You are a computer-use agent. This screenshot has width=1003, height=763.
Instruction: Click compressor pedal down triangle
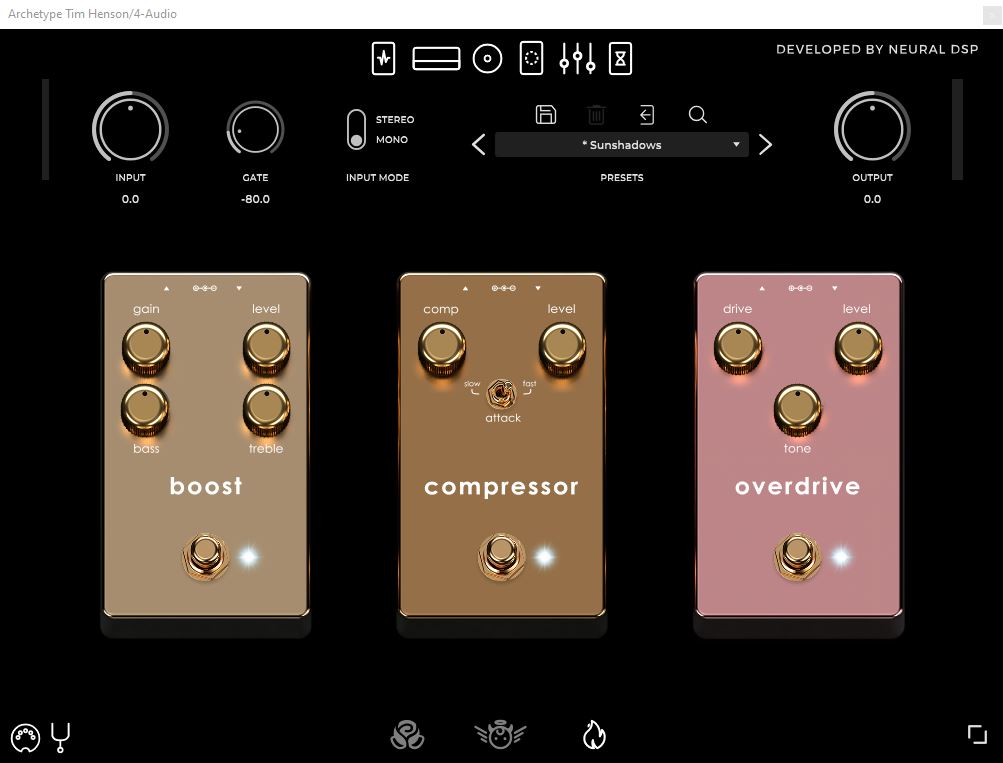click(538, 288)
